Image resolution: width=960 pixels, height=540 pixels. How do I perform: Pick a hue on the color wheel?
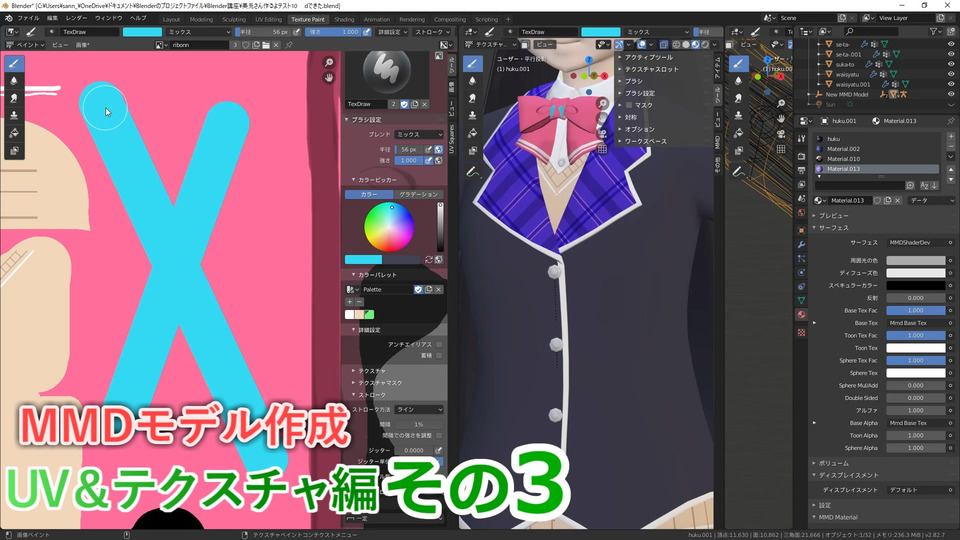coord(389,227)
